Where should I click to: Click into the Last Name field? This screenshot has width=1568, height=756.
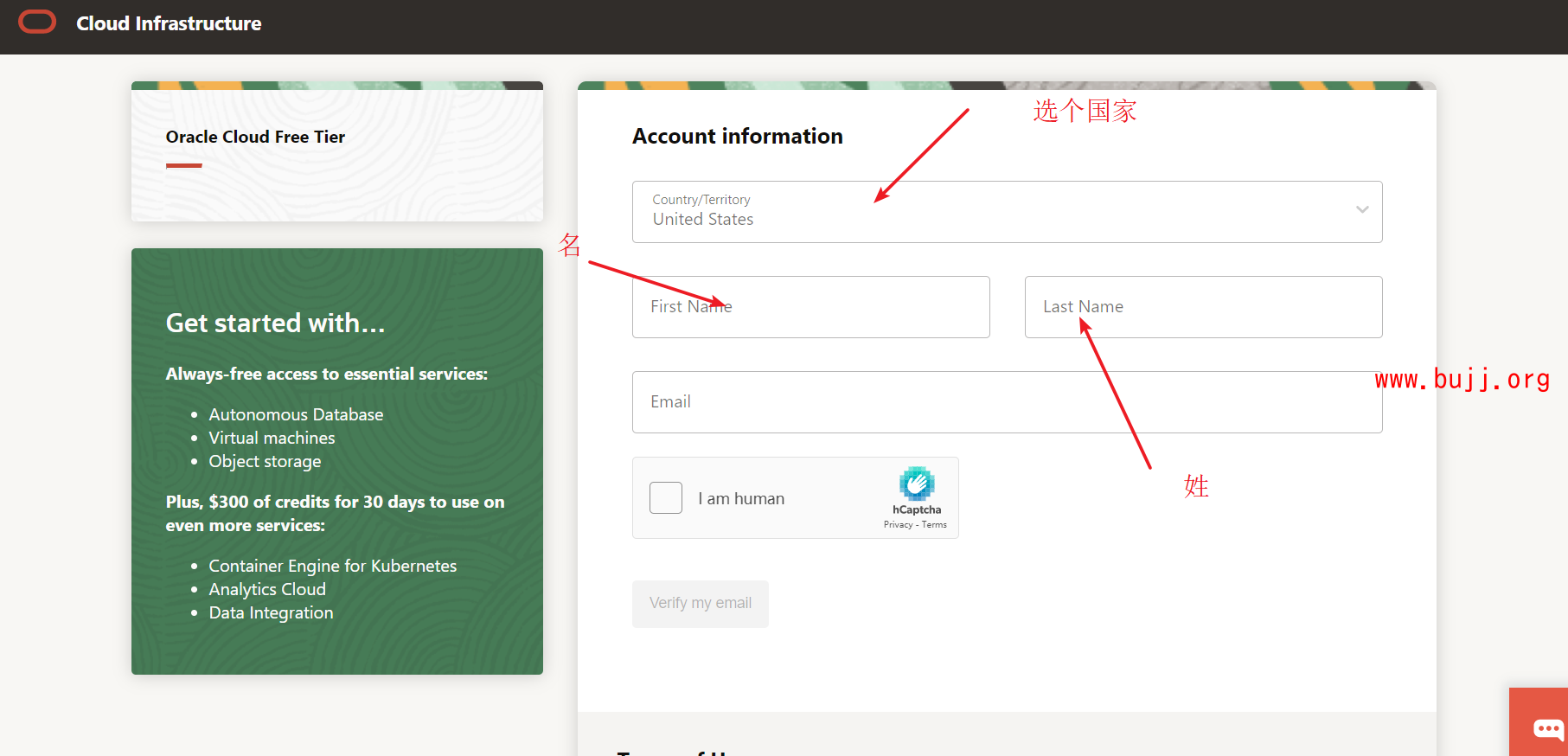coord(1202,307)
